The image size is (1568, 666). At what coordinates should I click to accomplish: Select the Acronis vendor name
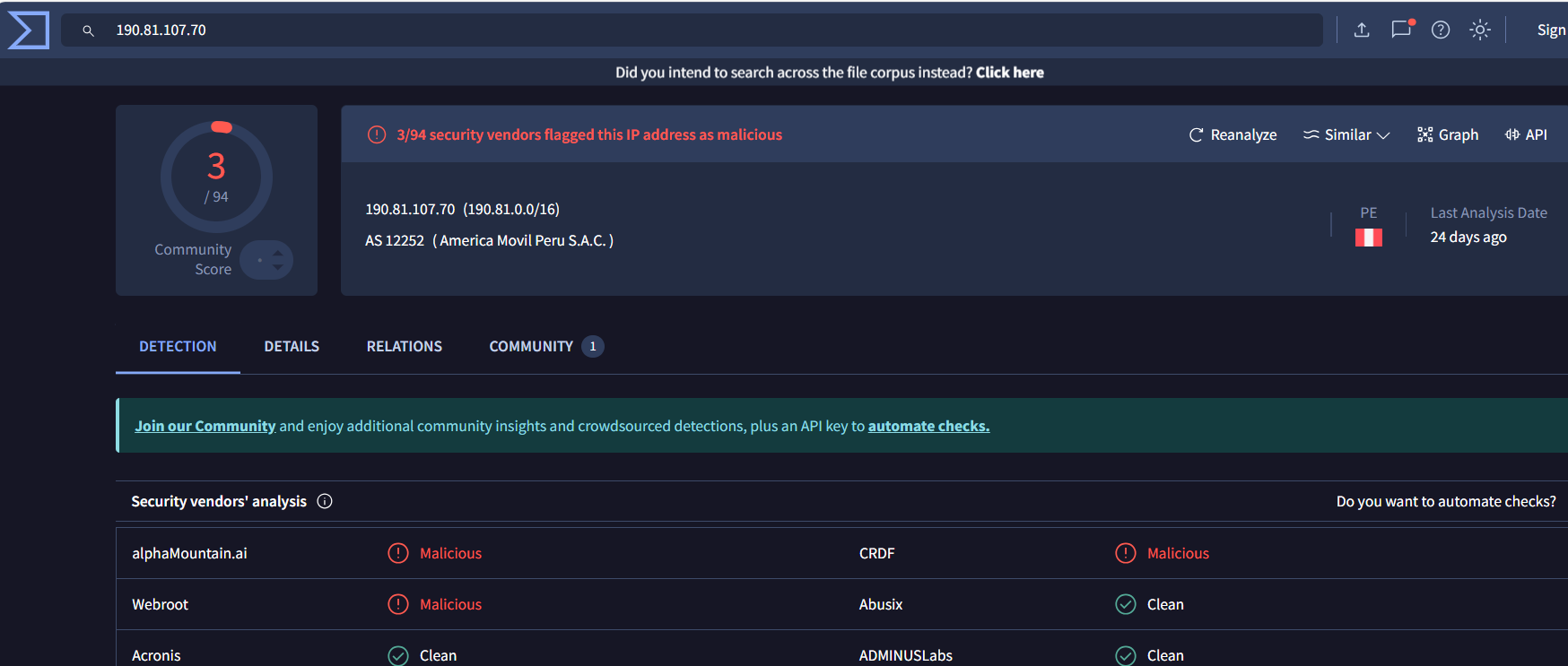click(x=156, y=655)
